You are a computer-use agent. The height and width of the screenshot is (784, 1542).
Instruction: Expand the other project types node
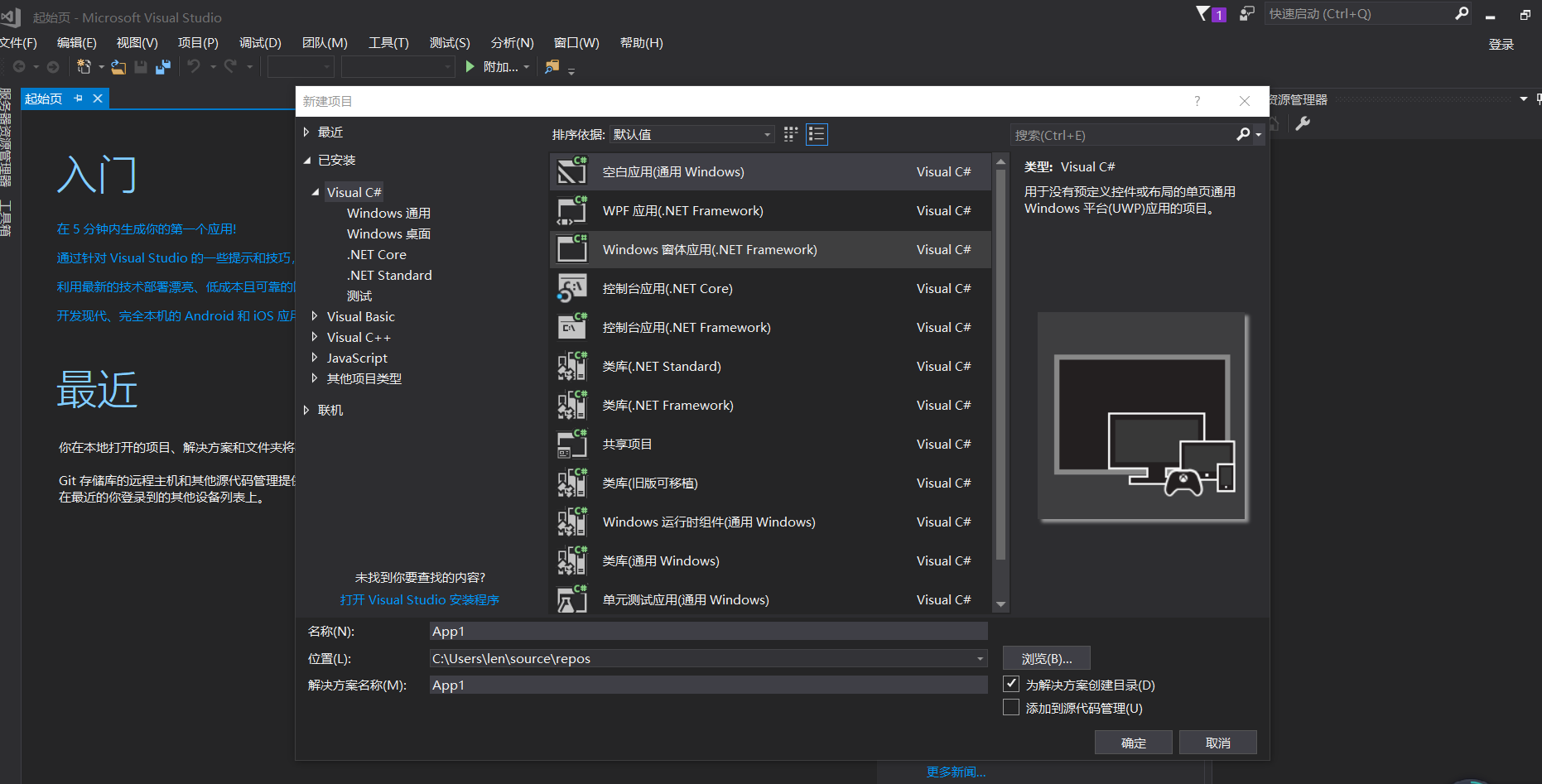pos(315,378)
